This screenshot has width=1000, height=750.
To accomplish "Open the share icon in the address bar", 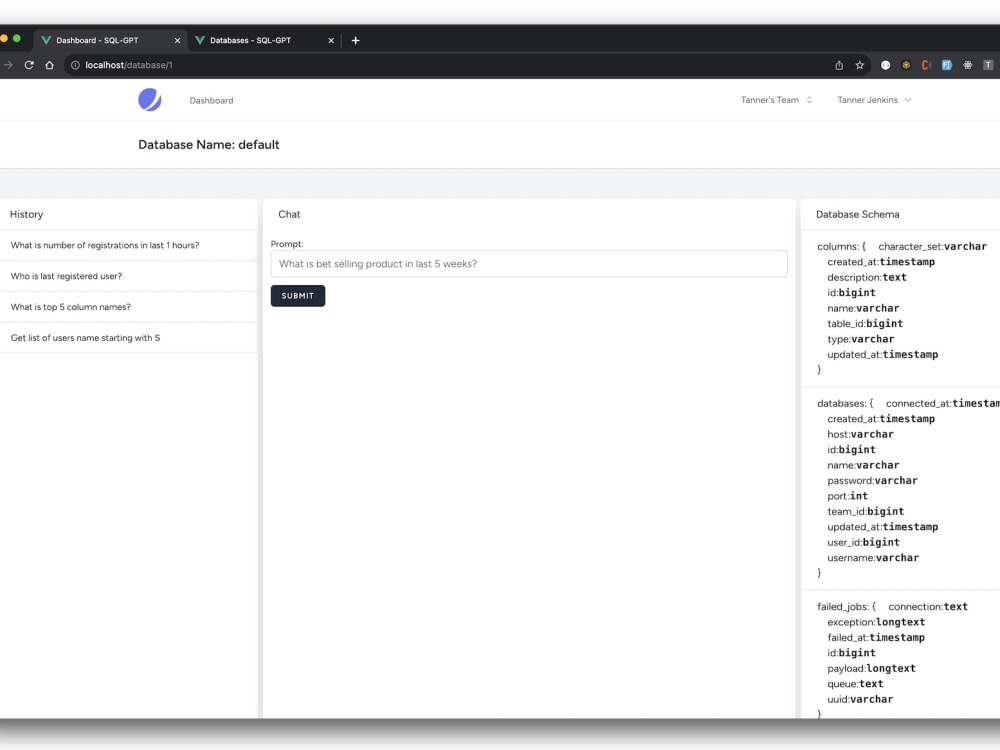I will (839, 64).
